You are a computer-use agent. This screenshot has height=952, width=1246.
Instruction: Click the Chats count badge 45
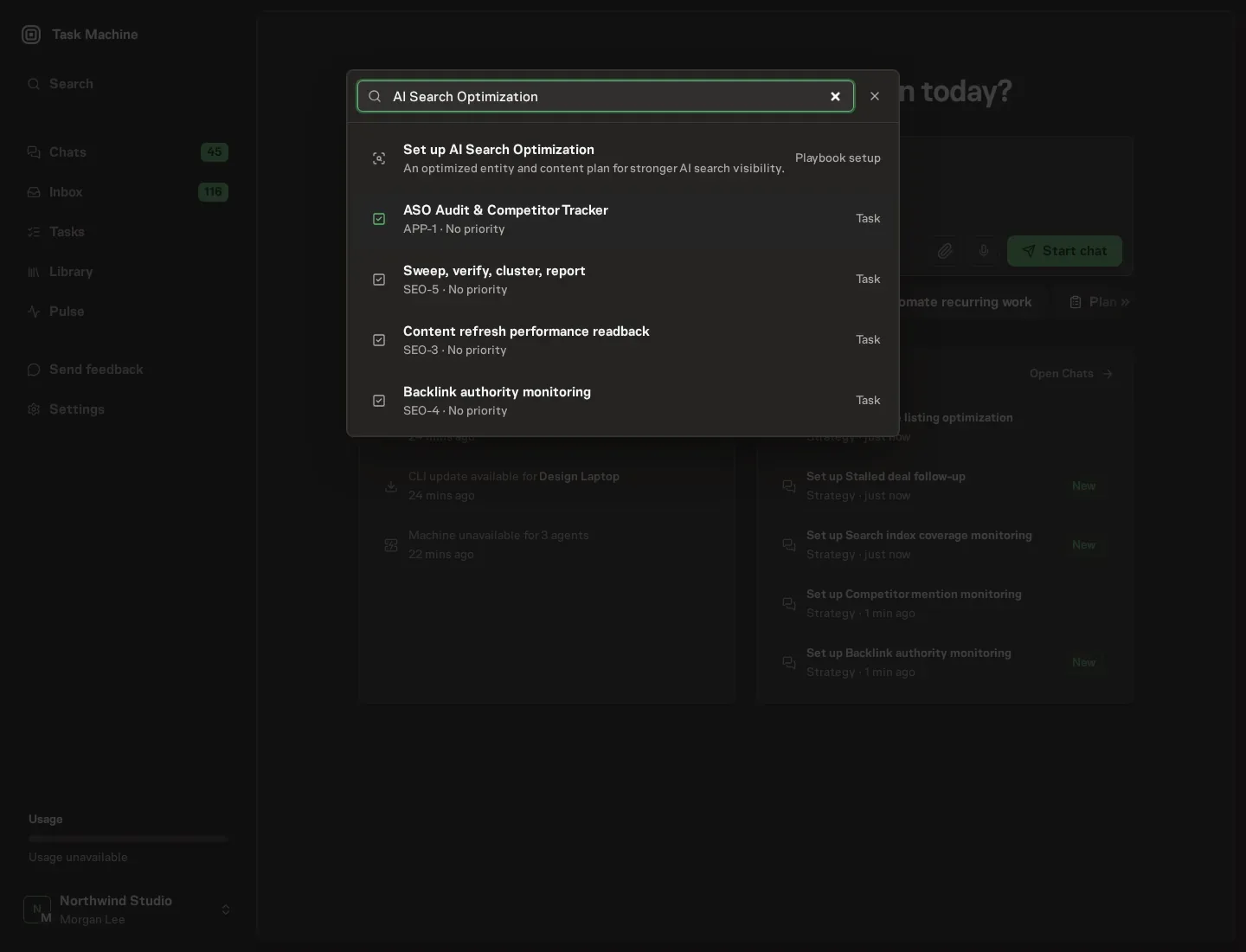(x=215, y=152)
